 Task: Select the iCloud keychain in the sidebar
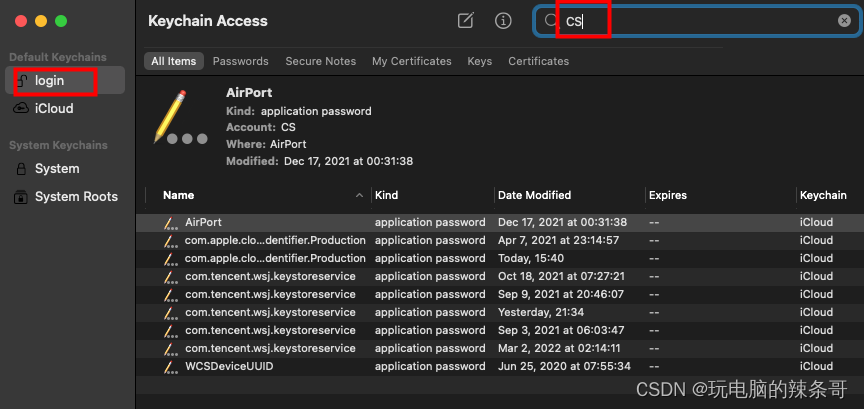(x=65, y=109)
